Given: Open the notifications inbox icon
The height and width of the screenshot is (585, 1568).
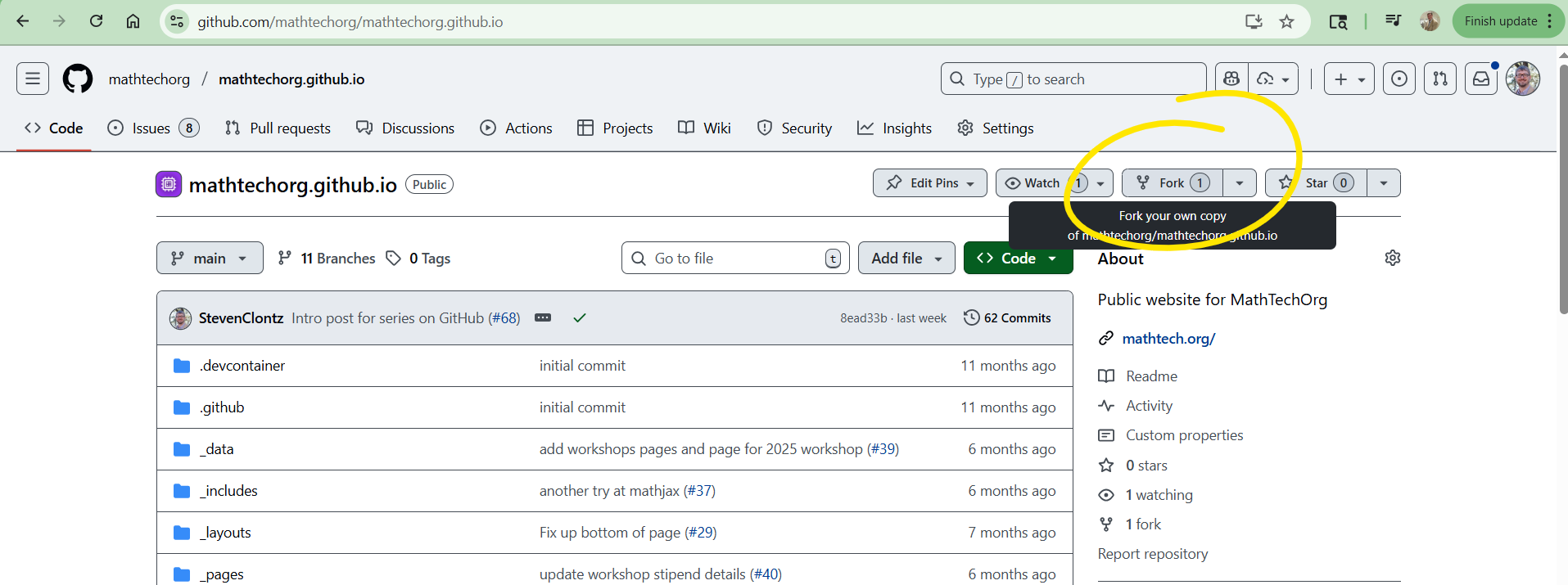Looking at the screenshot, I should click(x=1481, y=79).
